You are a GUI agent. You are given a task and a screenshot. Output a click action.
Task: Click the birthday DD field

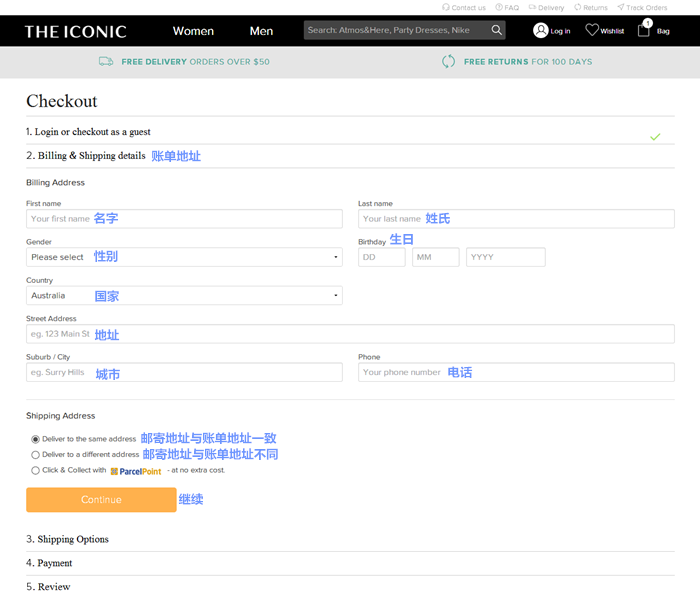point(382,257)
